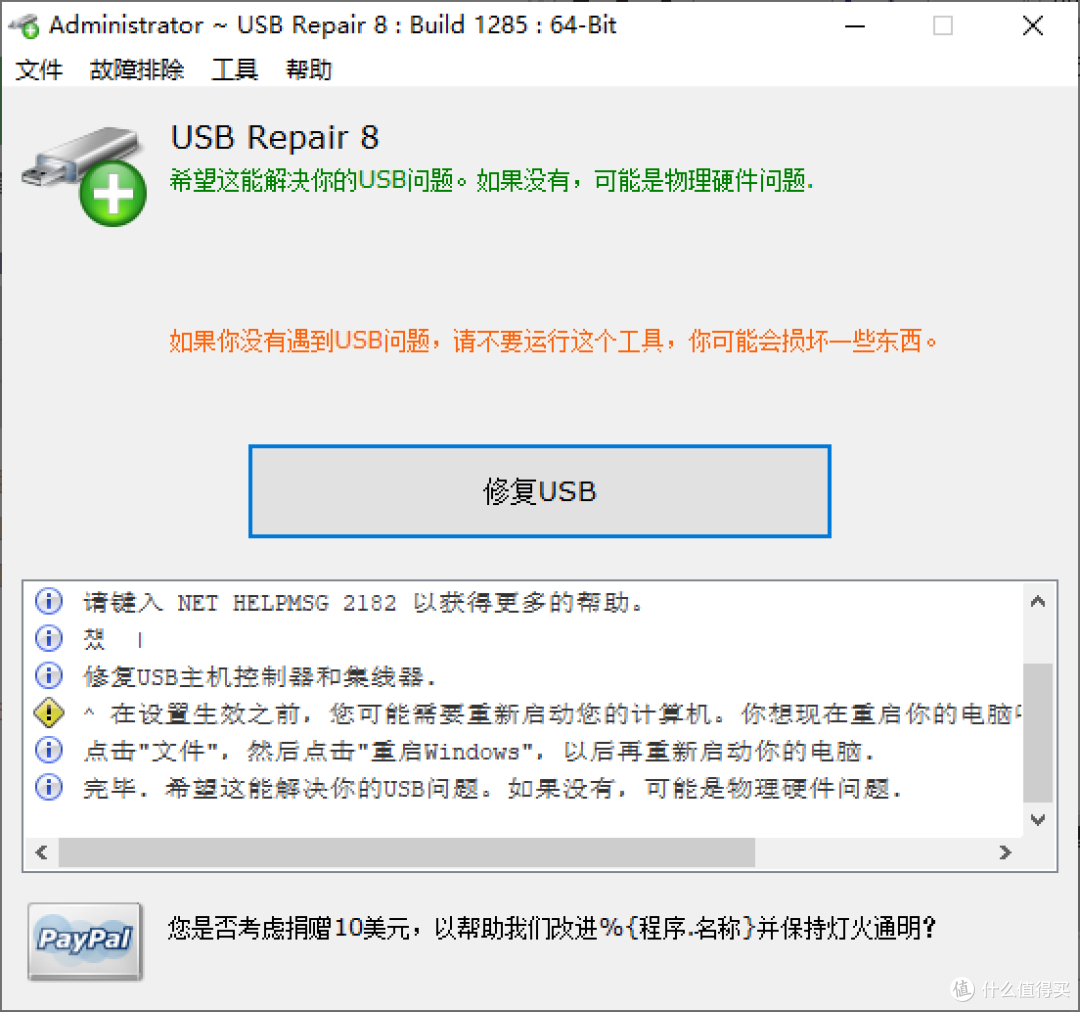The width and height of the screenshot is (1080, 1012).
Task: Select log line 修复USB主机控制器和集线器
Action: pyautogui.click(x=260, y=677)
